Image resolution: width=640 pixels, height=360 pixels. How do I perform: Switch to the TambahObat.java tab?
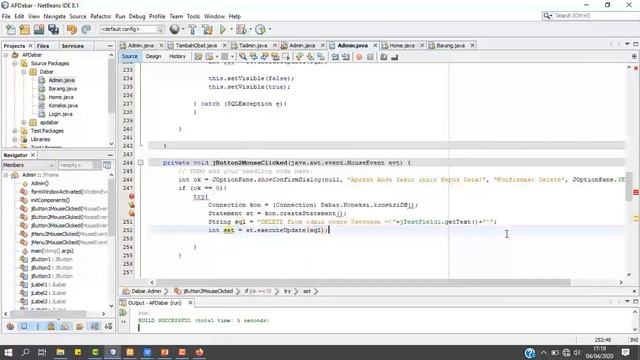(x=196, y=45)
